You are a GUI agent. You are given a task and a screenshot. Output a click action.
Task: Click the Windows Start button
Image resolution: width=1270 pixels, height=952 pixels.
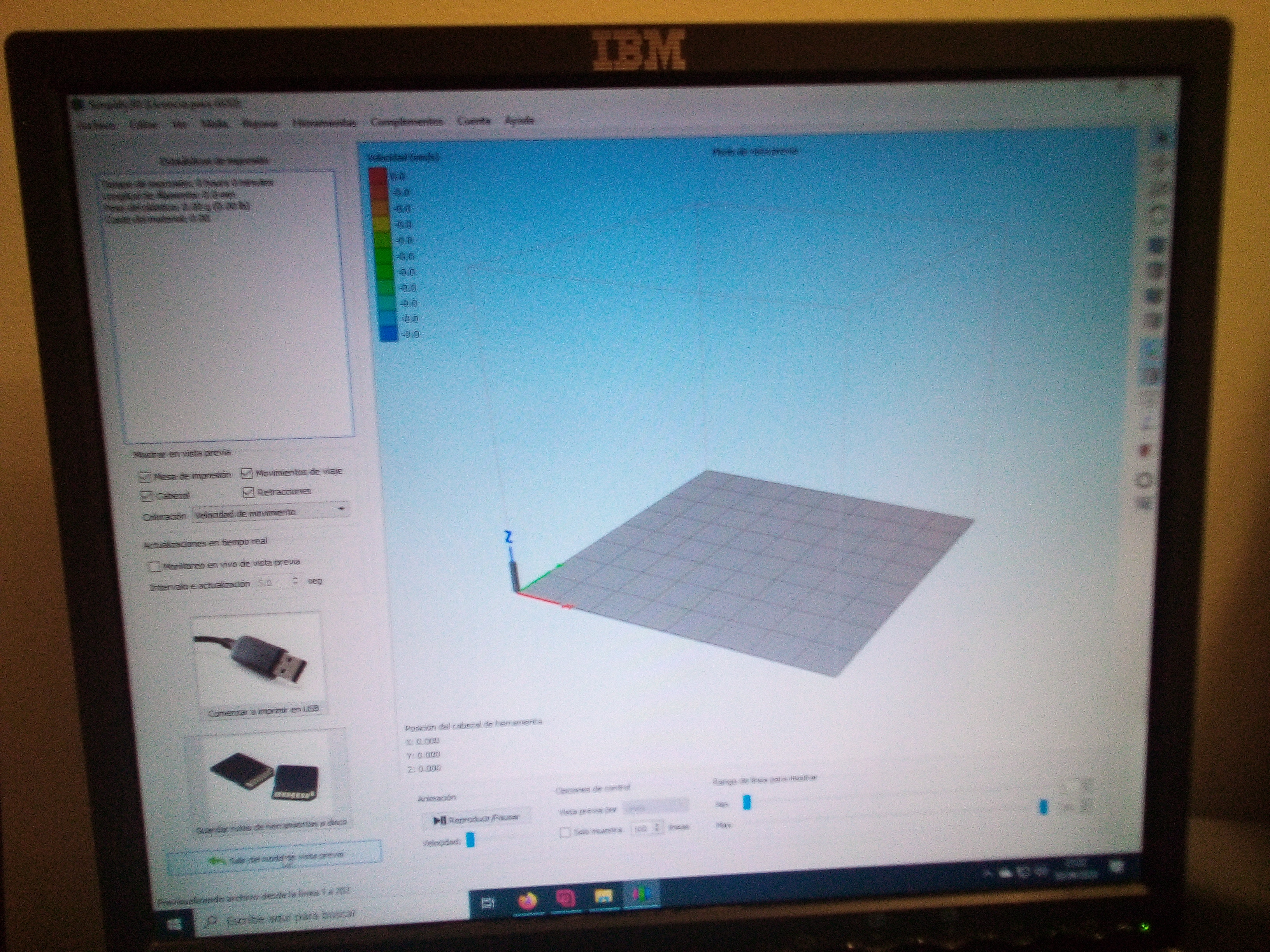175,924
